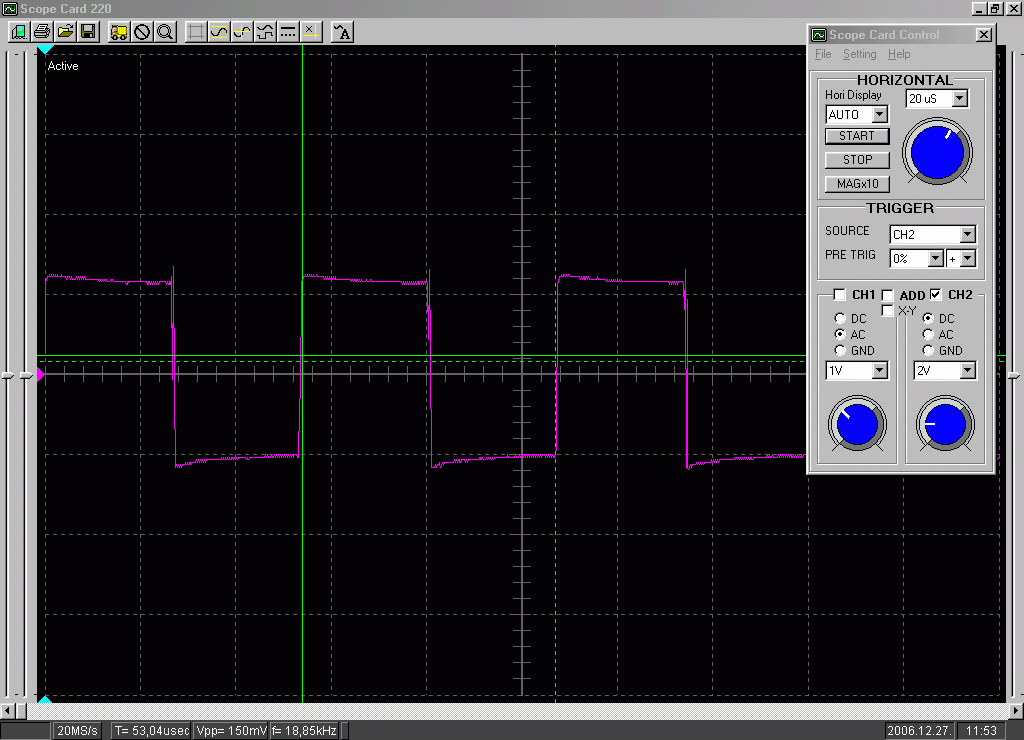This screenshot has height=740, width=1024.
Task: Click the horizontal cursor lines waveform icon
Action: (x=219, y=31)
